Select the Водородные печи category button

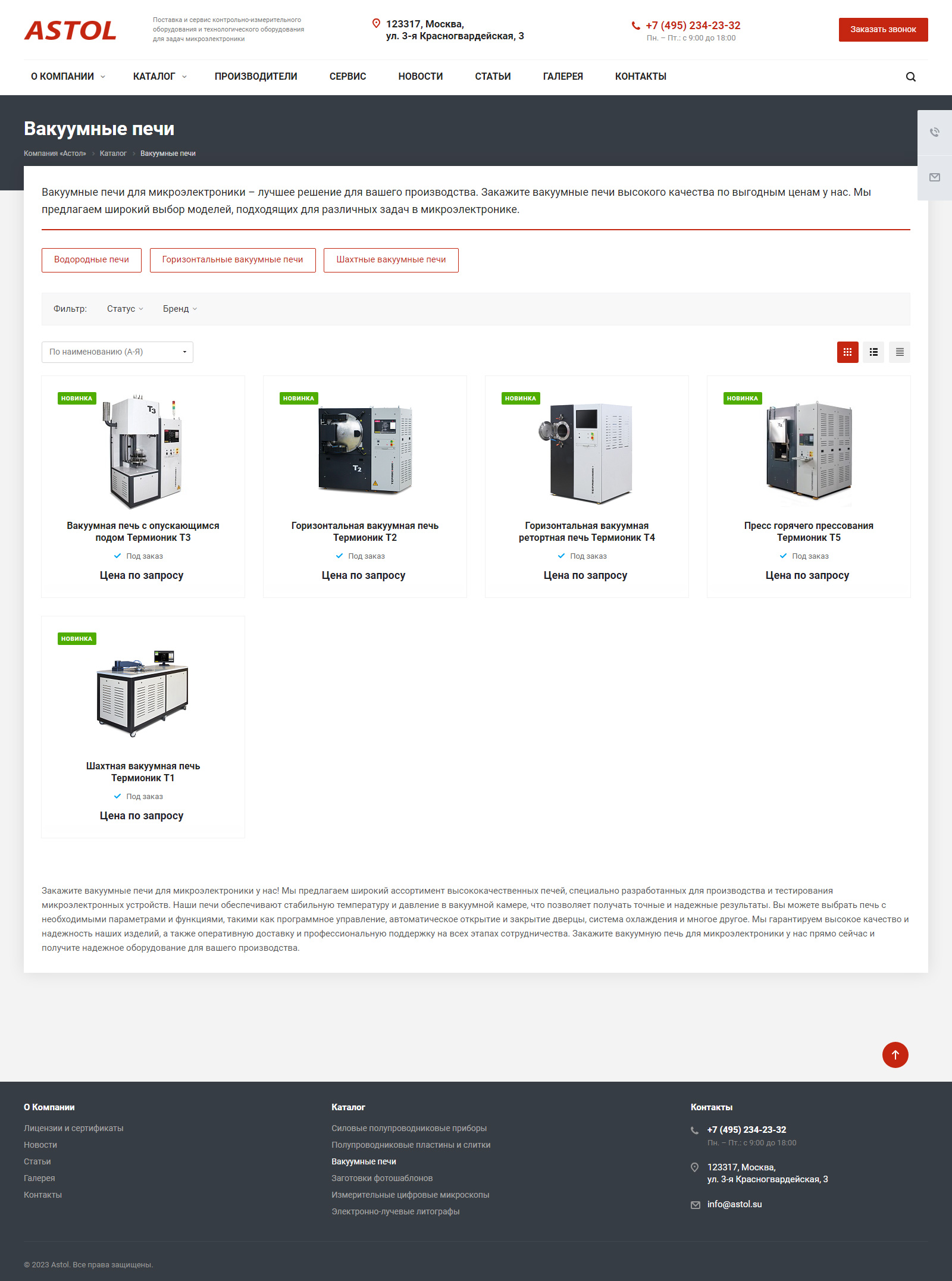point(92,260)
